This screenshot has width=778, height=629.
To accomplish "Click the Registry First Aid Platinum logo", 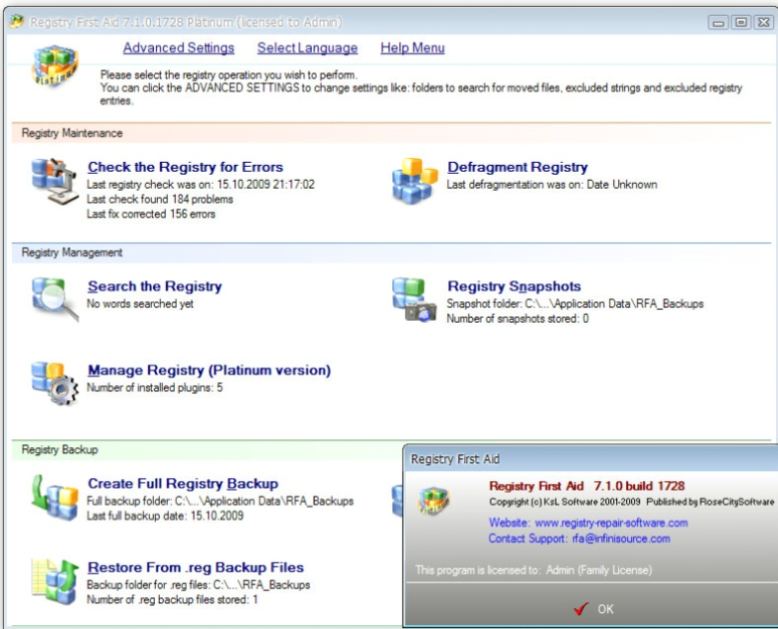I will (55, 66).
